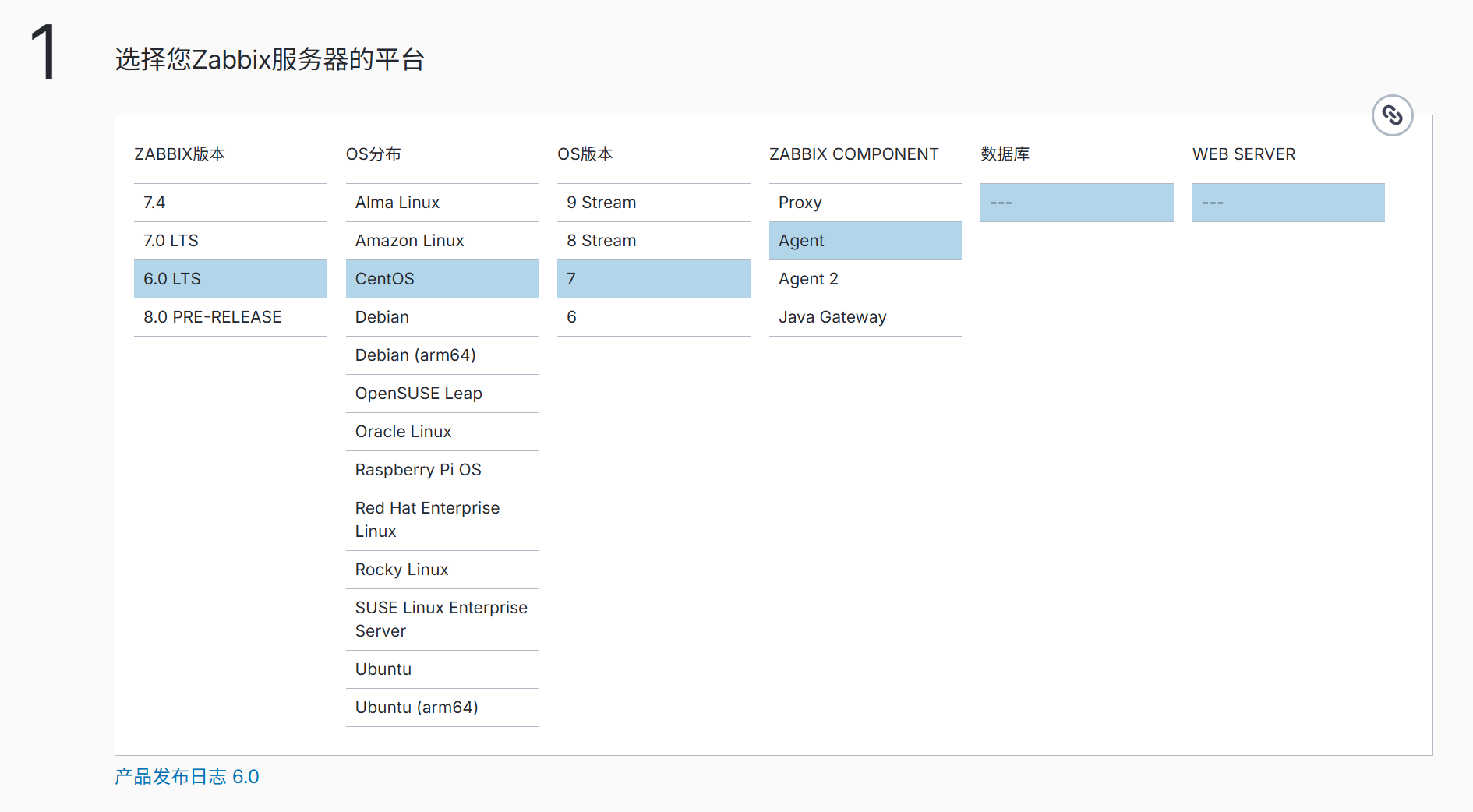Select the Proxy component
Viewport: 1473px width, 812px height.
[865, 203]
